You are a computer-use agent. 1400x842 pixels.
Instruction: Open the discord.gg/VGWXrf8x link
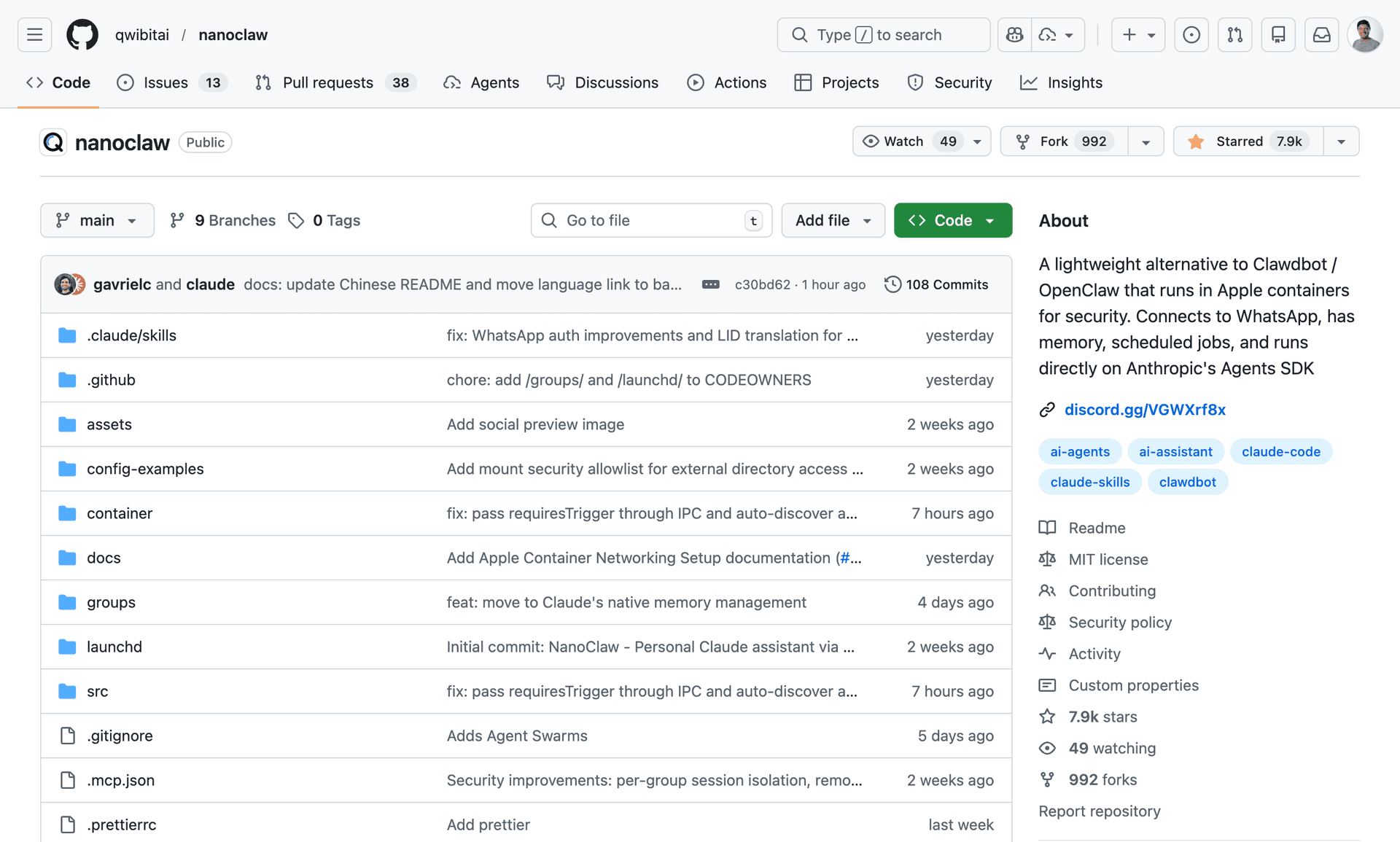[1144, 410]
